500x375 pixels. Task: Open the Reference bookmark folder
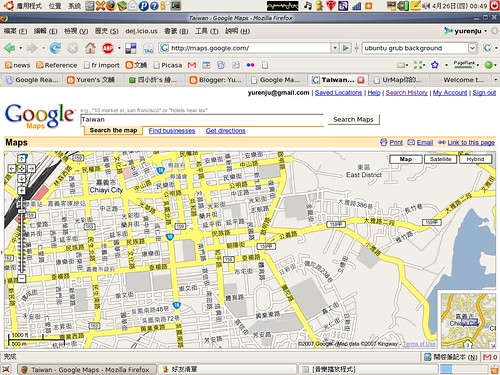[x=56, y=65]
